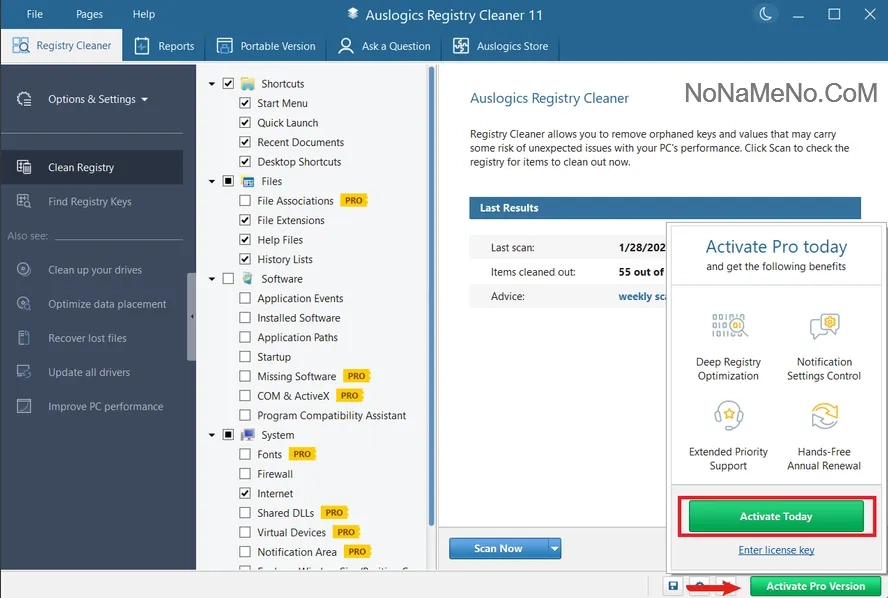This screenshot has width=888, height=598.
Task: Click the Update all drivers icon
Action: coord(25,372)
